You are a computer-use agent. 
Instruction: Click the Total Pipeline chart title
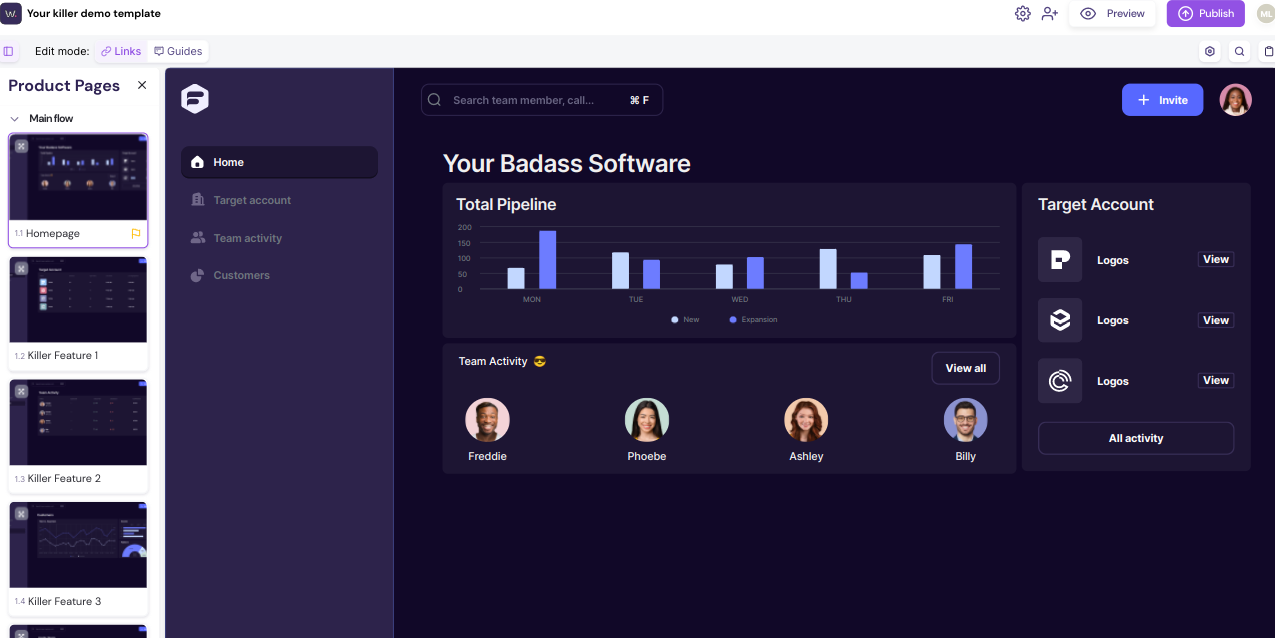[x=506, y=204]
